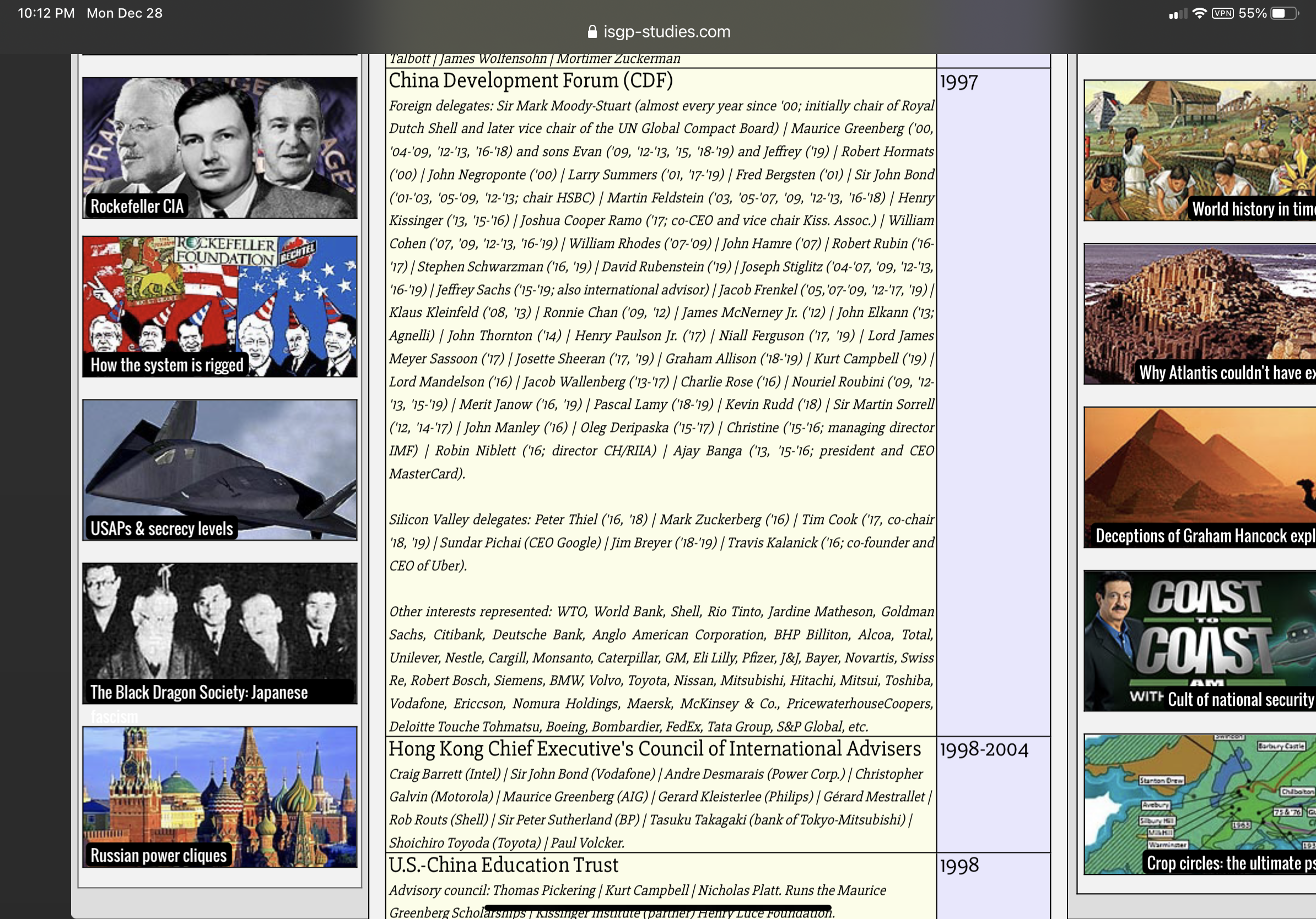
Task: Click the Craig Barrett (Intel) line
Action: click(x=656, y=774)
